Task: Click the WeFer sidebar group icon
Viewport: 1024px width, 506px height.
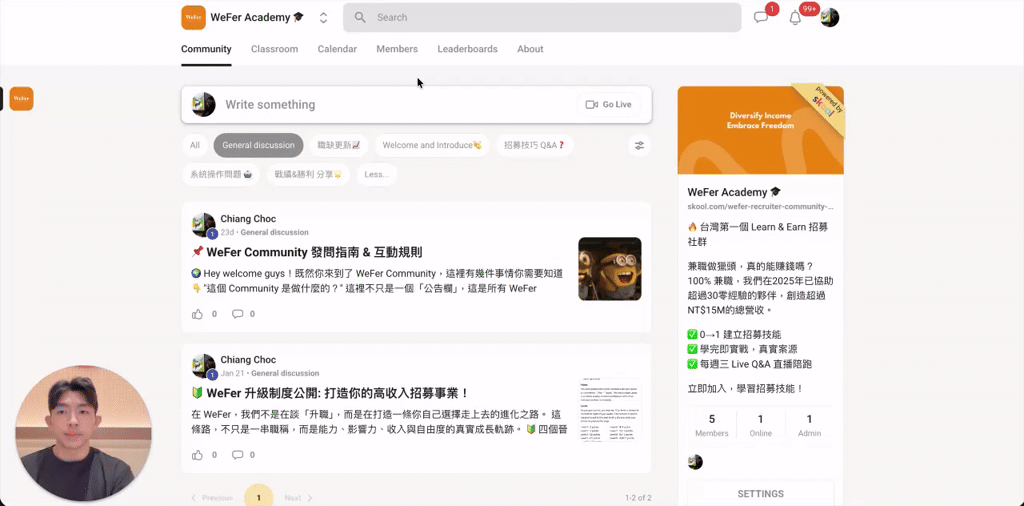Action: tap(22, 99)
